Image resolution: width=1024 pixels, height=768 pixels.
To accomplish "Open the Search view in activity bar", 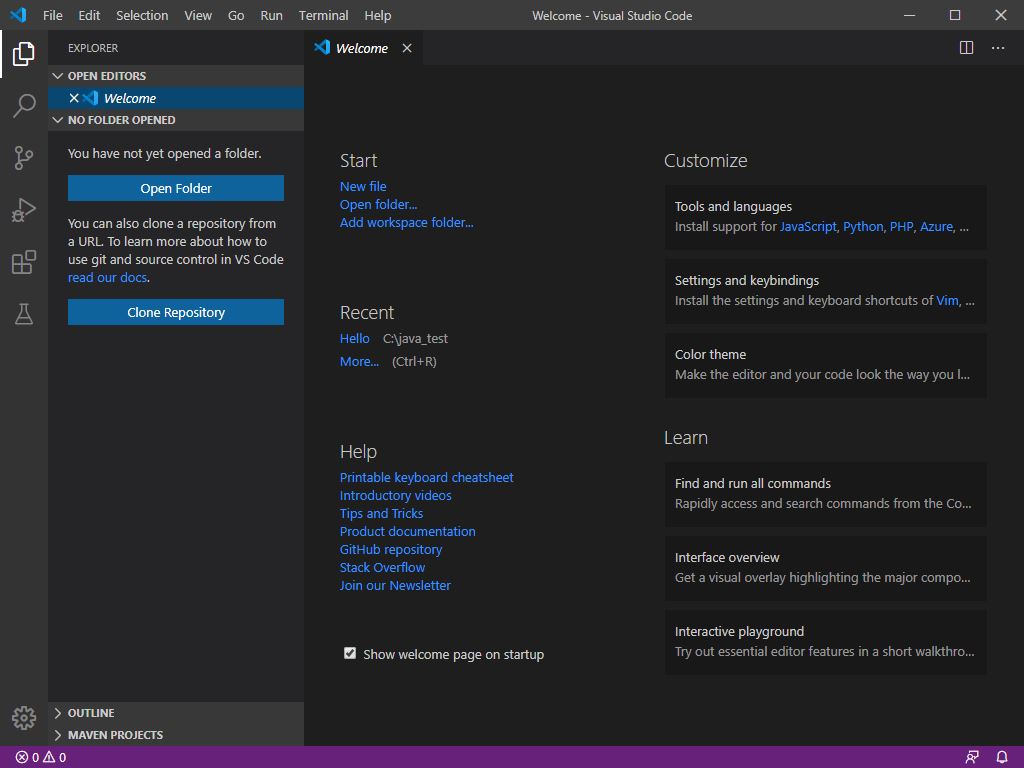I will pos(24,105).
